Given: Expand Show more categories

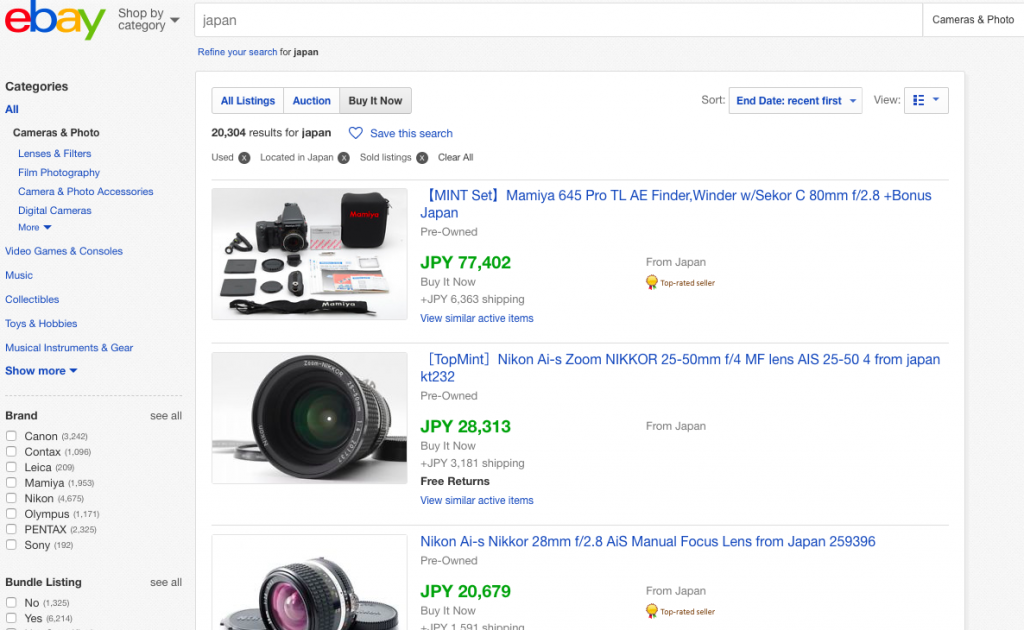Looking at the screenshot, I should tap(41, 371).
